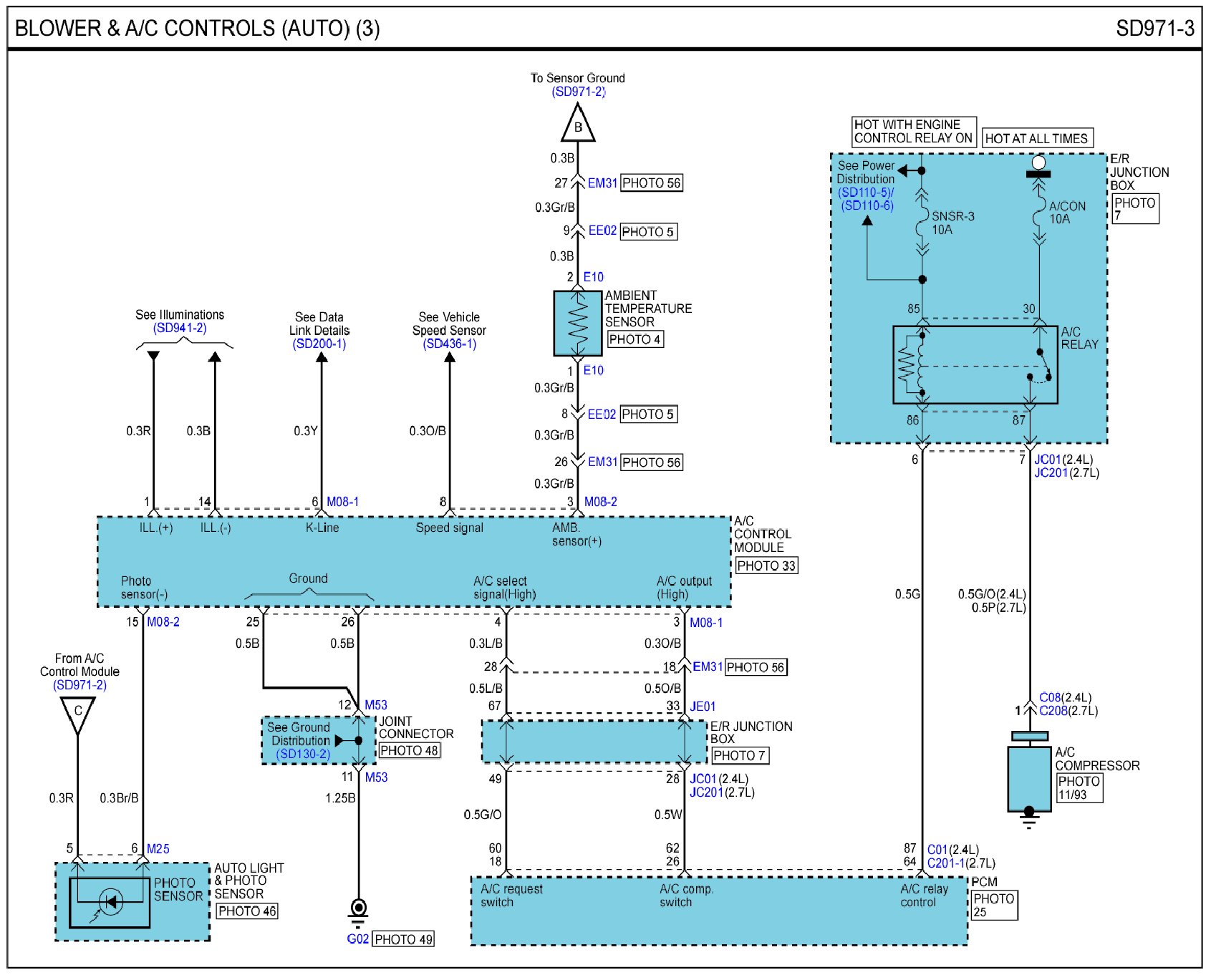This screenshot has width=1211, height=980.
Task: Open SD971-2 link under To Sensor Ground
Action: [578, 92]
